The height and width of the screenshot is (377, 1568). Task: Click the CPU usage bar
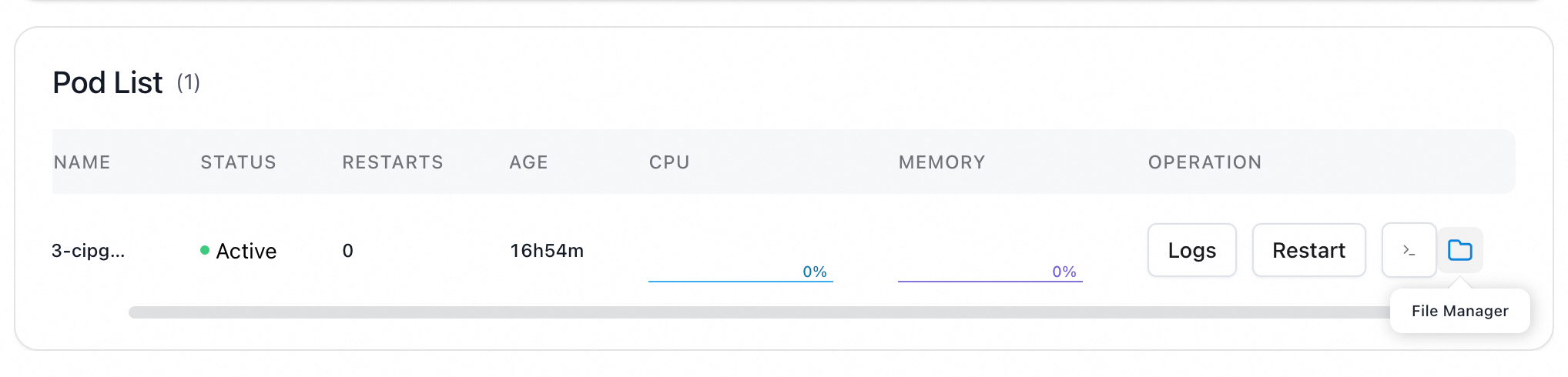(740, 281)
